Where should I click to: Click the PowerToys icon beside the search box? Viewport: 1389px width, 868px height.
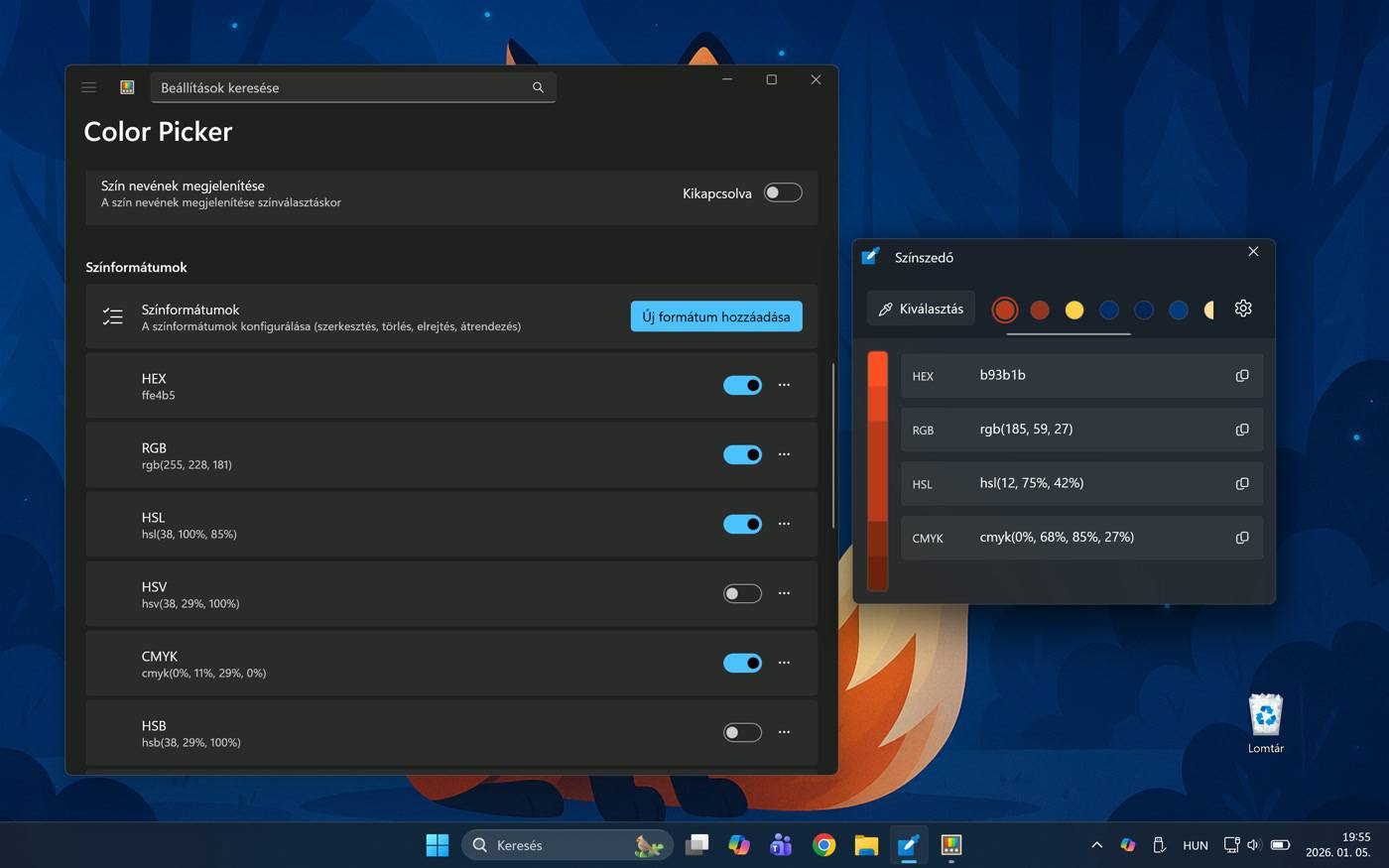pos(127,87)
